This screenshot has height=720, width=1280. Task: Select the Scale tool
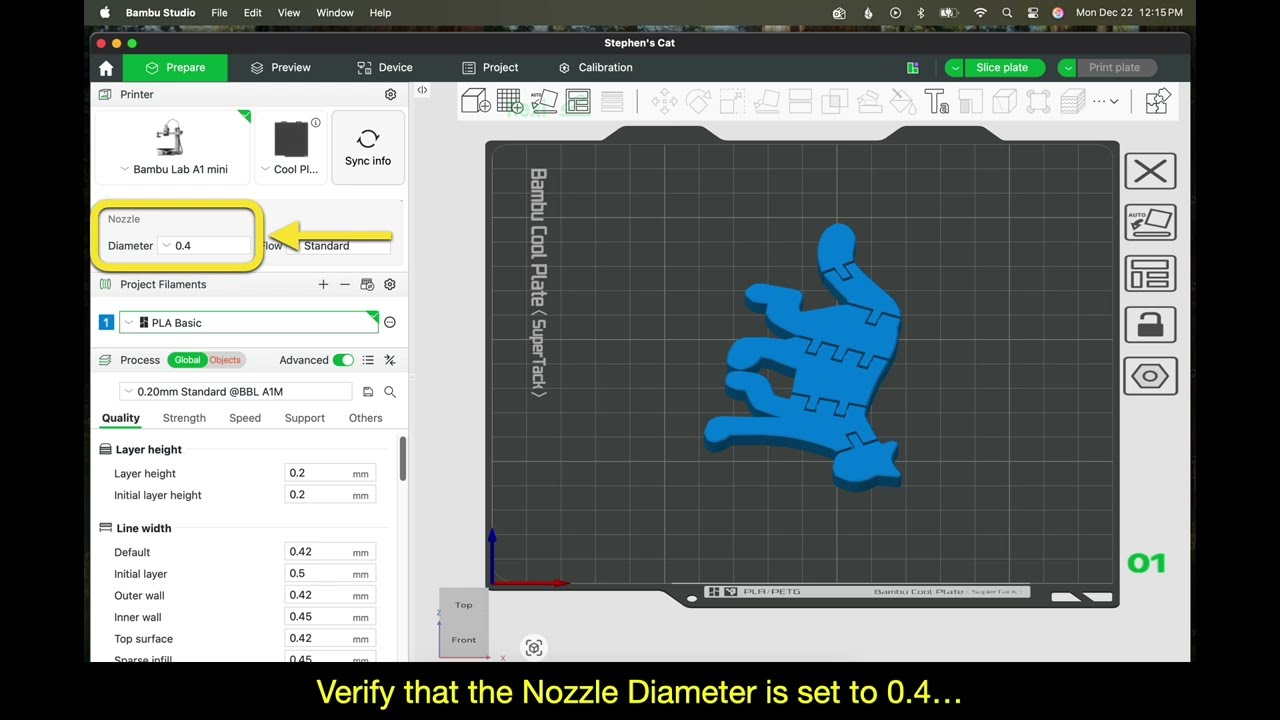point(732,101)
